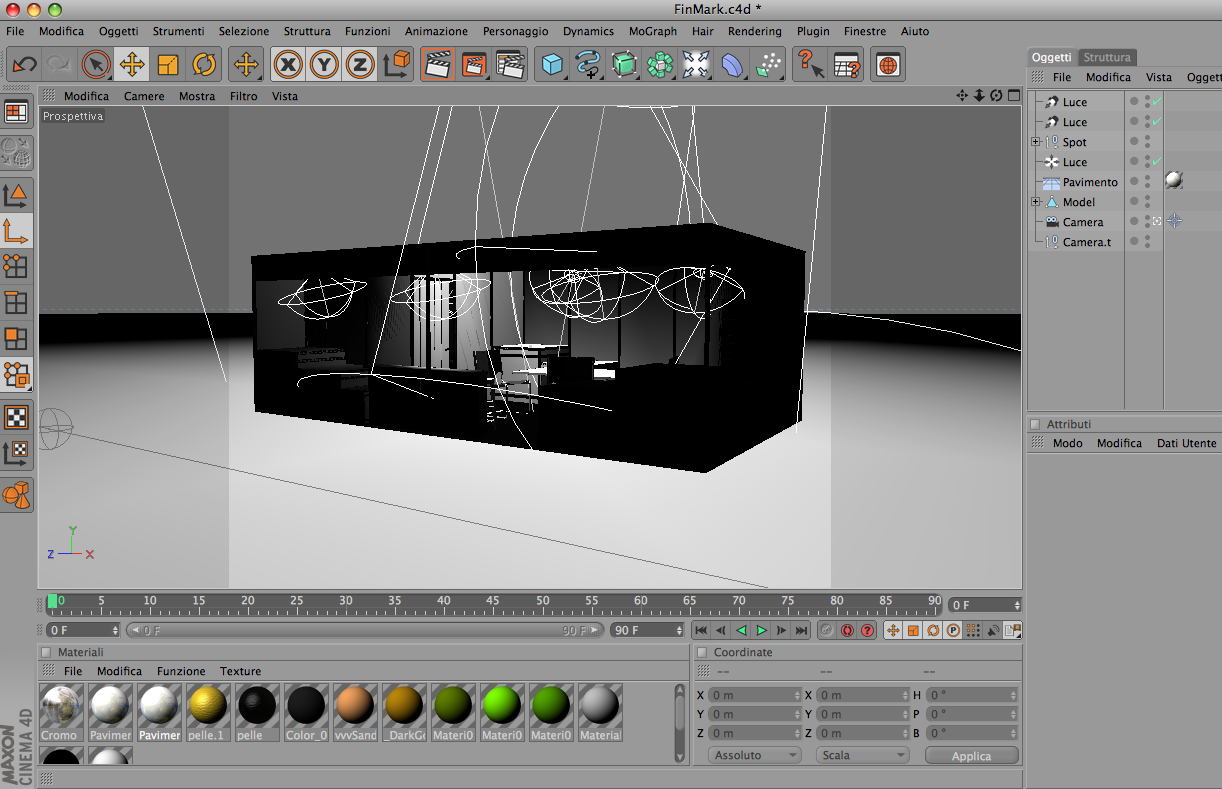Expand the Spot object tree node

coord(1036,142)
